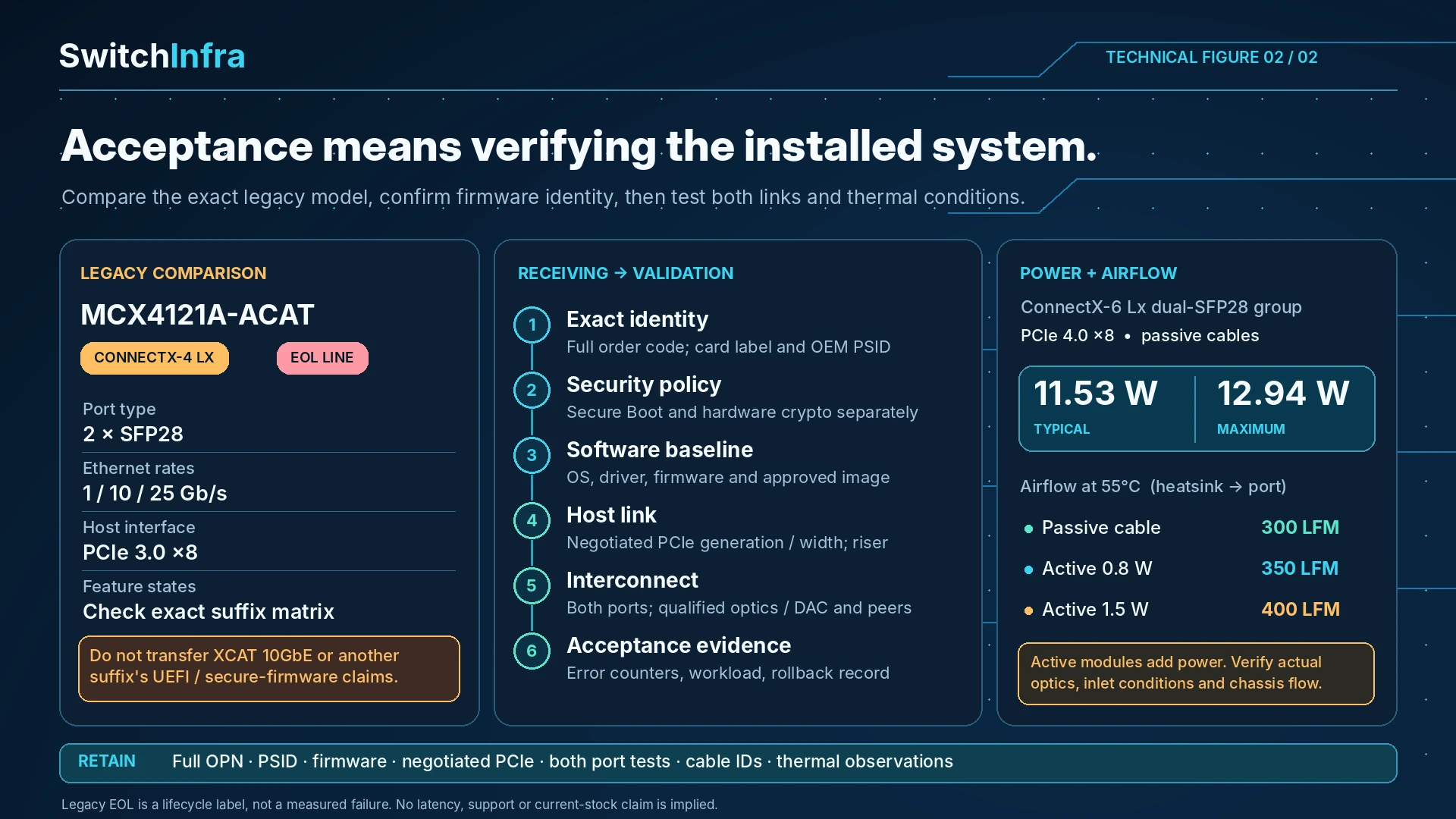
Task: Click the MAXIMUM caption
Action: (x=1251, y=429)
